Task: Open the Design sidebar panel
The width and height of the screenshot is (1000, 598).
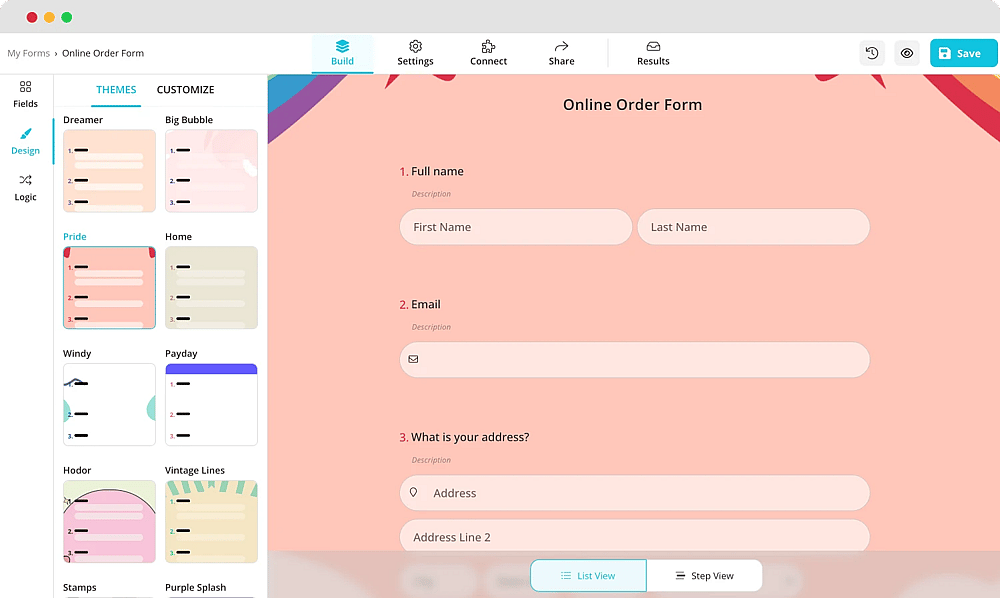Action: 26,142
